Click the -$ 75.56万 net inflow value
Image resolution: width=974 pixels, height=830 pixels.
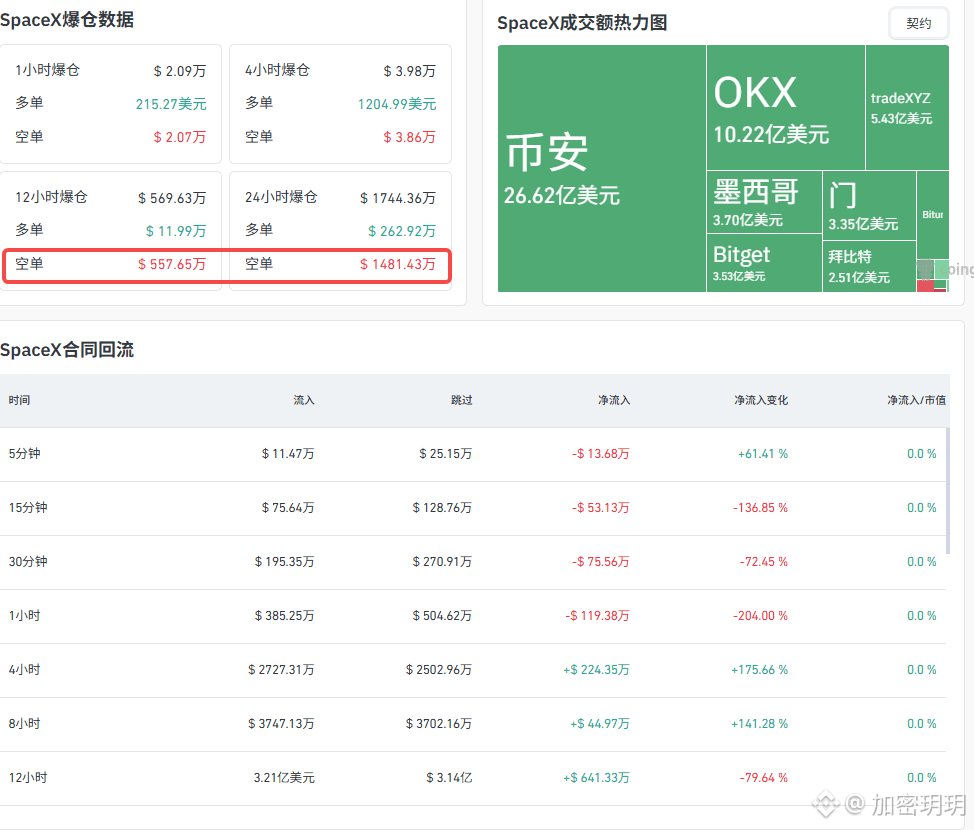pos(601,562)
